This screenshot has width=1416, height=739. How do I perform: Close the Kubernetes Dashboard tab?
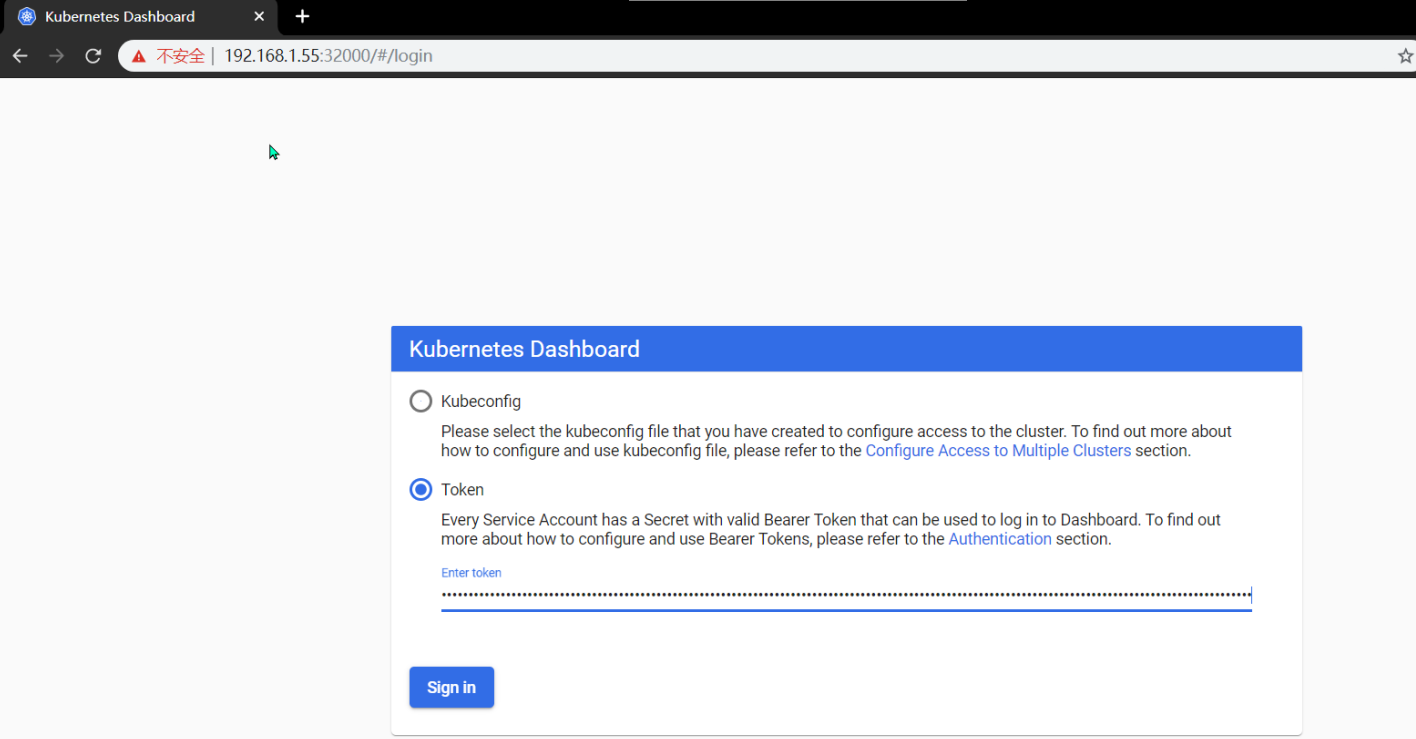[259, 16]
